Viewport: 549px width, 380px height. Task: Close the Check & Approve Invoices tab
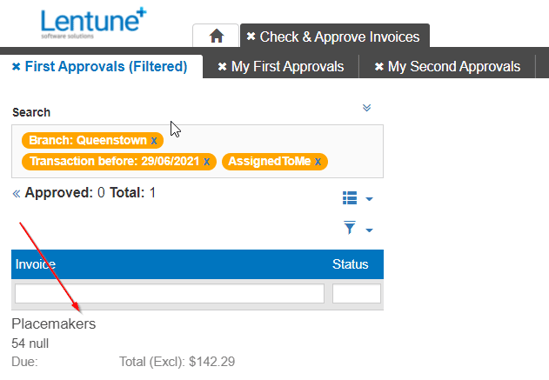[251, 36]
